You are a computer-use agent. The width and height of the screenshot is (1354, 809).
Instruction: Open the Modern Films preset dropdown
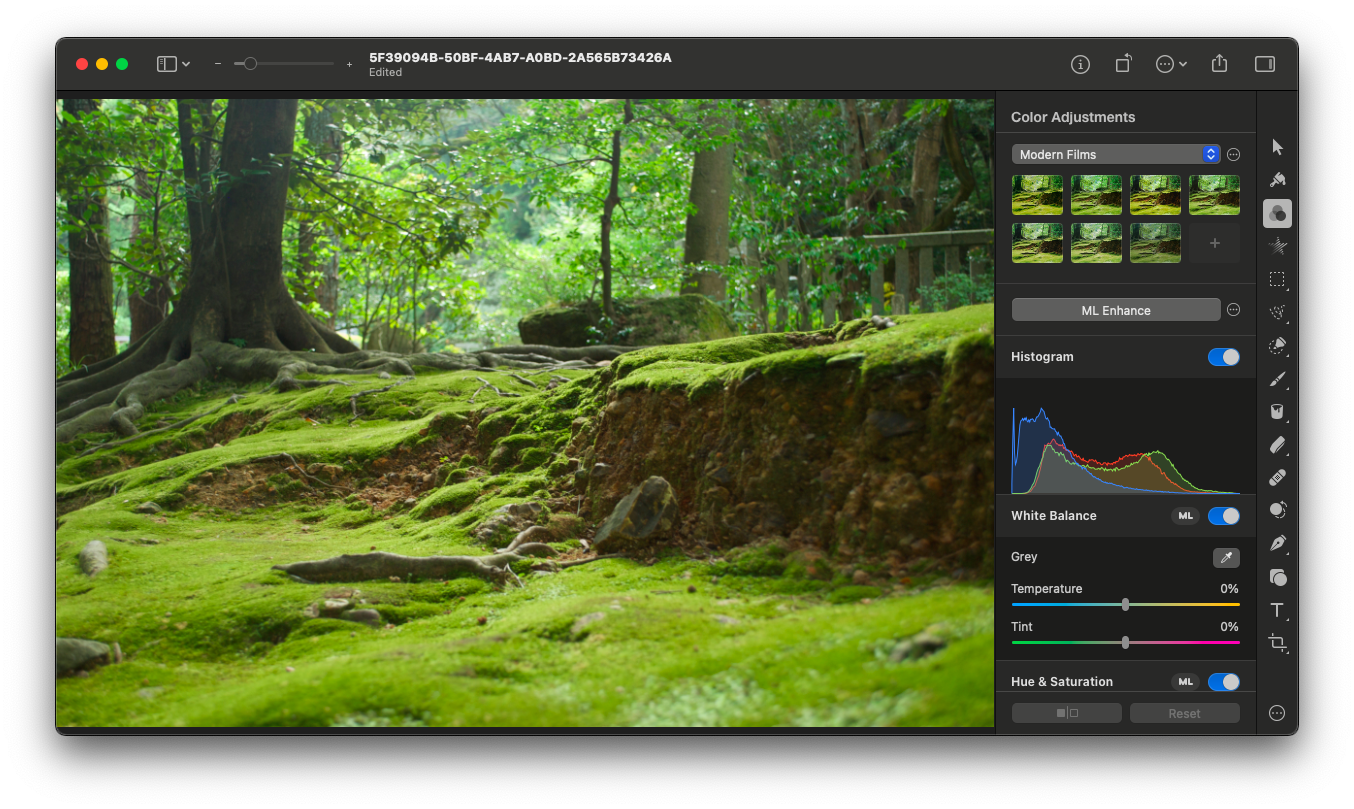click(1115, 154)
